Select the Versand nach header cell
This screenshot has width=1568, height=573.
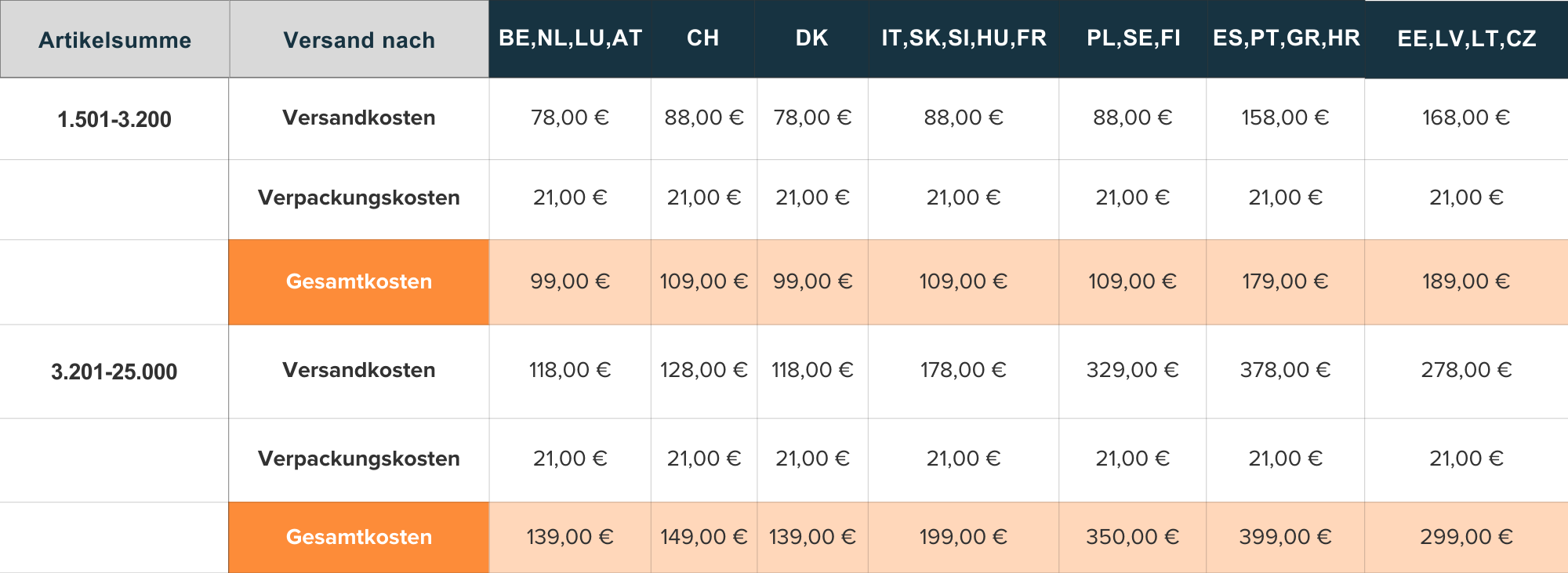tap(359, 40)
